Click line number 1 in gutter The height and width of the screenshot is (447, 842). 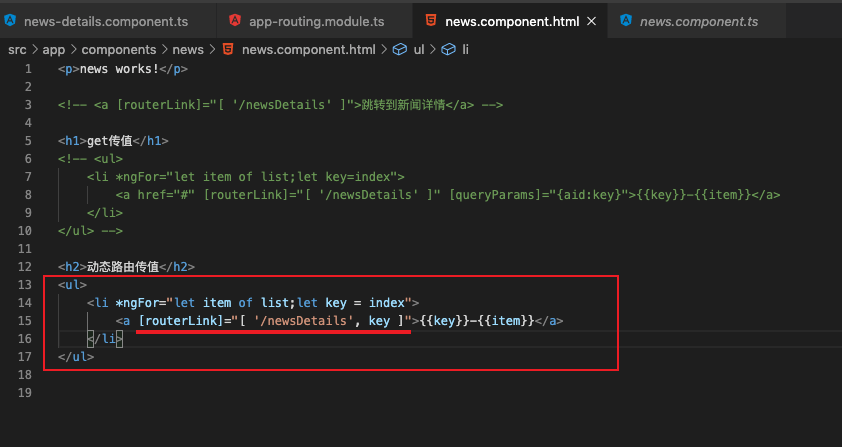(x=28, y=69)
